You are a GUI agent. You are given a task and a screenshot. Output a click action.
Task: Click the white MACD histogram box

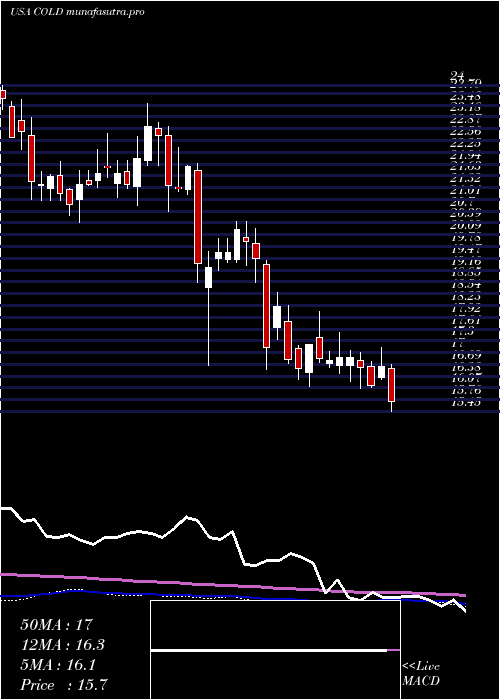[275, 650]
